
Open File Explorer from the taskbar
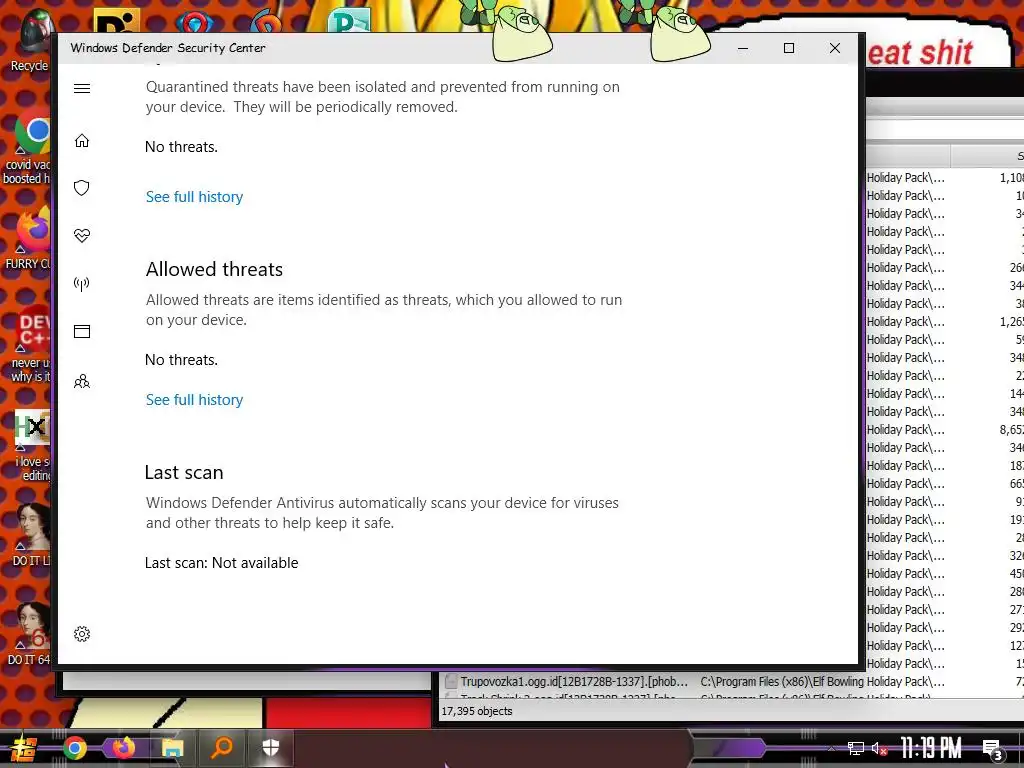pos(172,748)
